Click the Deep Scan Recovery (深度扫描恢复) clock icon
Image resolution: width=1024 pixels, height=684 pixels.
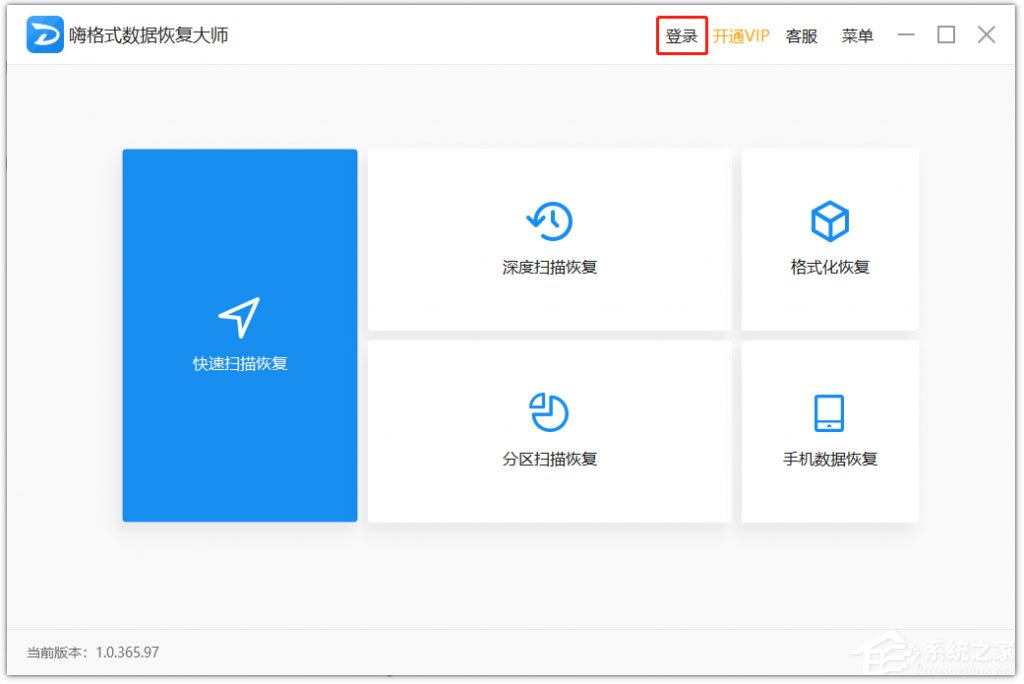click(547, 220)
